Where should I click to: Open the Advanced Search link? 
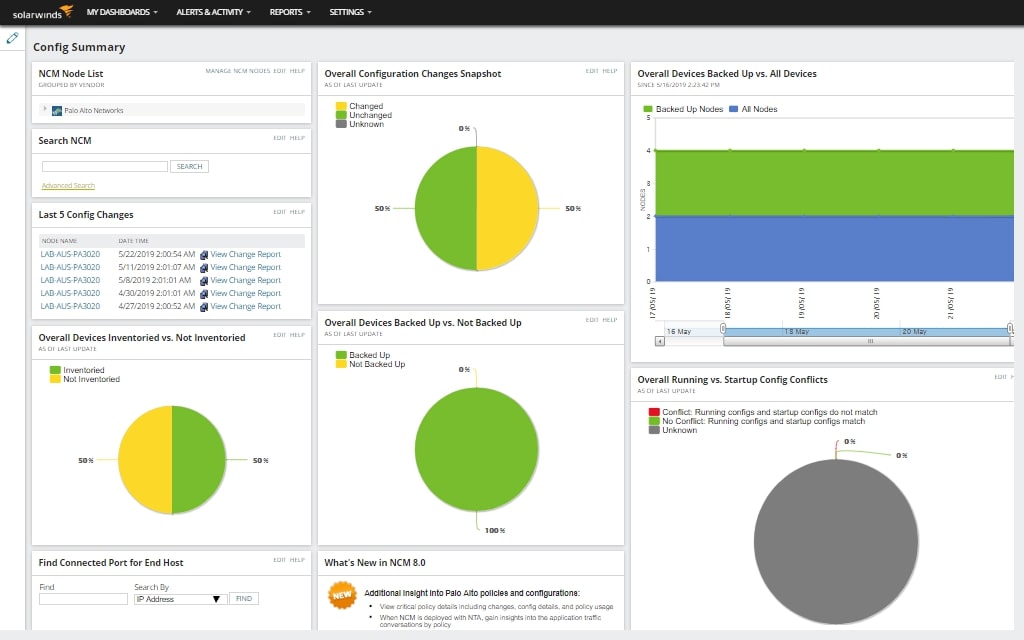[x=67, y=185]
